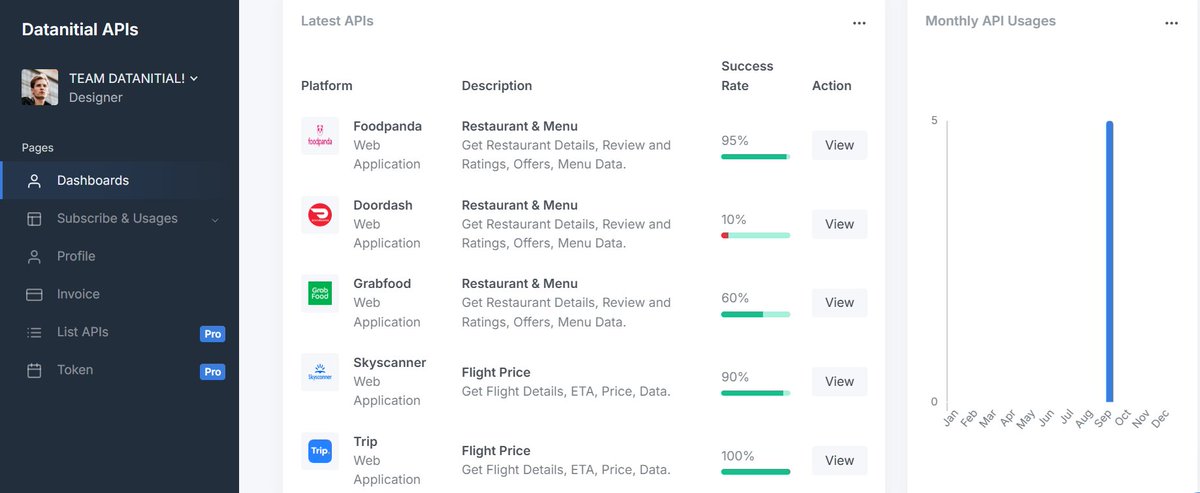
Task: Click the September bar in usage chart
Action: click(1109, 260)
